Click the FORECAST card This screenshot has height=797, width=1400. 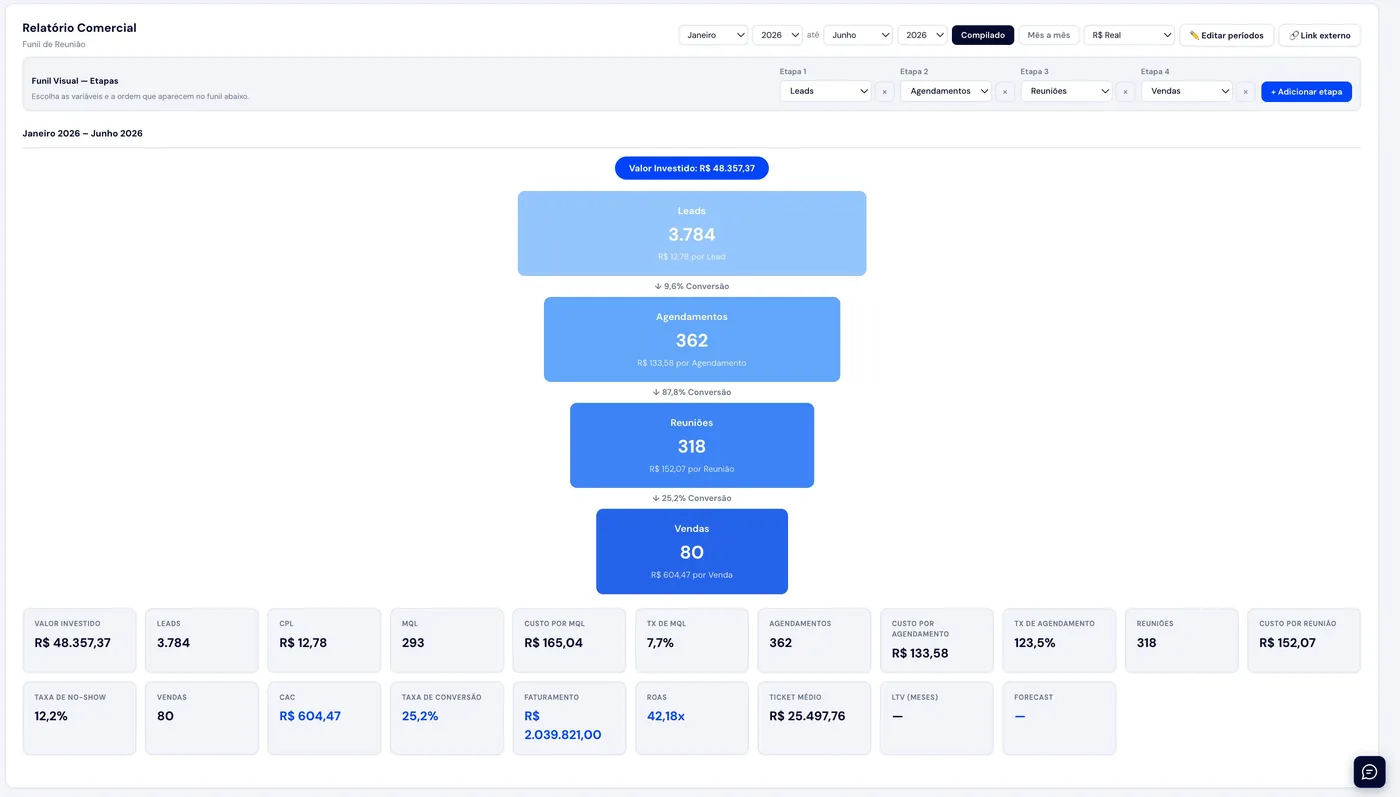pos(1059,718)
